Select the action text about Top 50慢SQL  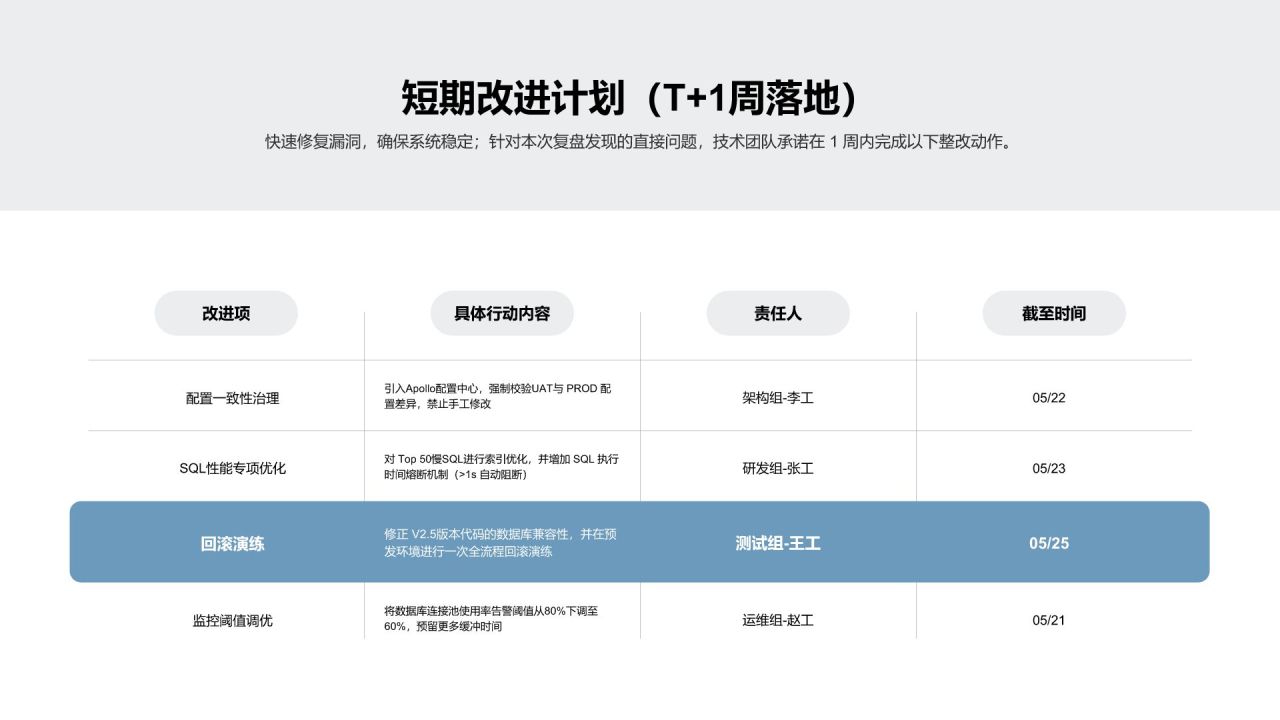[501, 467]
